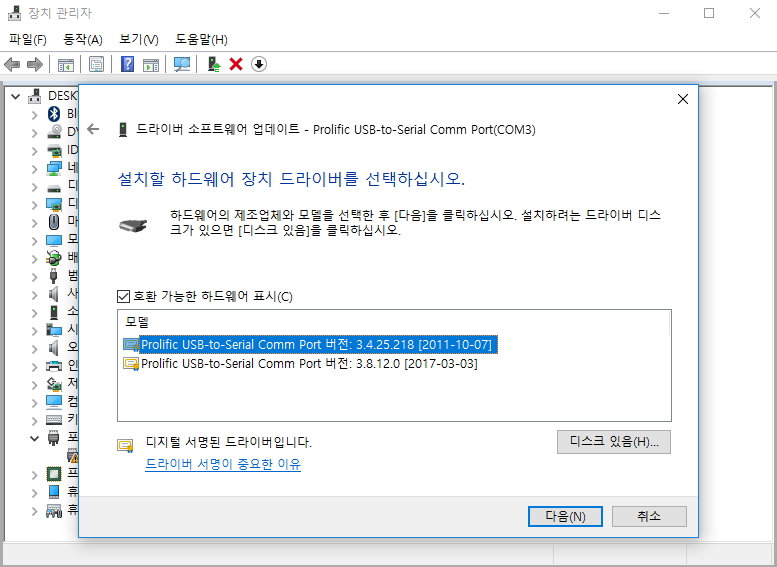The image size is (777, 567).
Task: Select driver version 3.4.25.218 [2011-10-07]
Action: (310, 344)
